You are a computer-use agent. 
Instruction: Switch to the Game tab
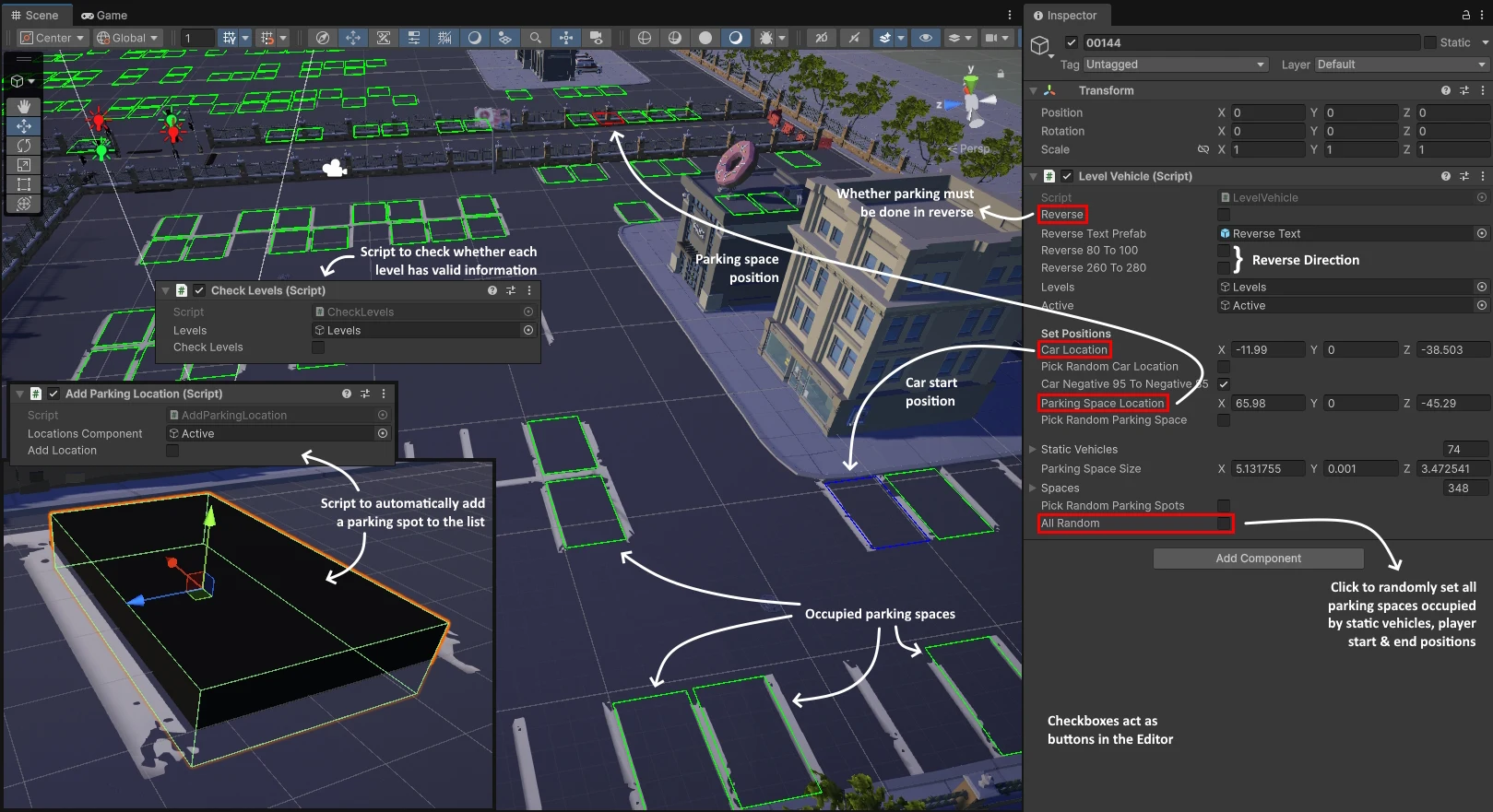104,15
